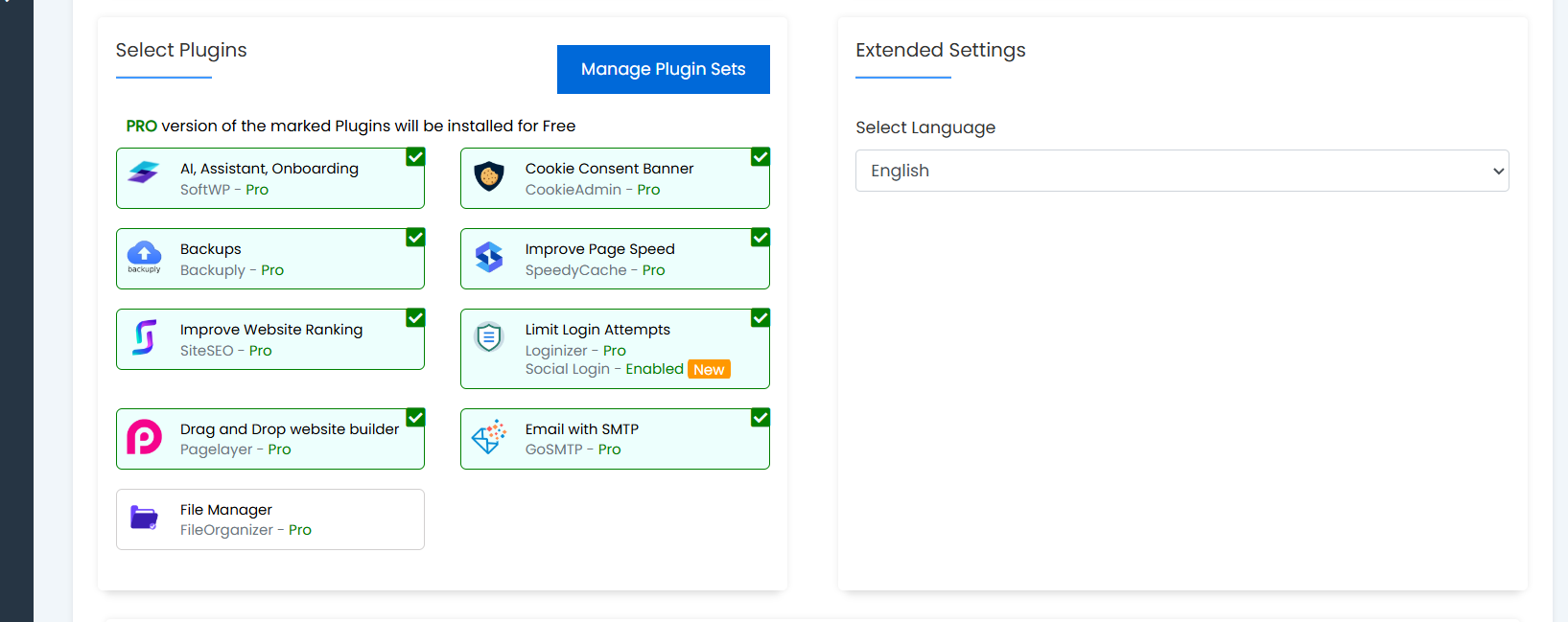
Task: Uncheck the Cookie Consent Banner checkbox
Action: click(761, 157)
